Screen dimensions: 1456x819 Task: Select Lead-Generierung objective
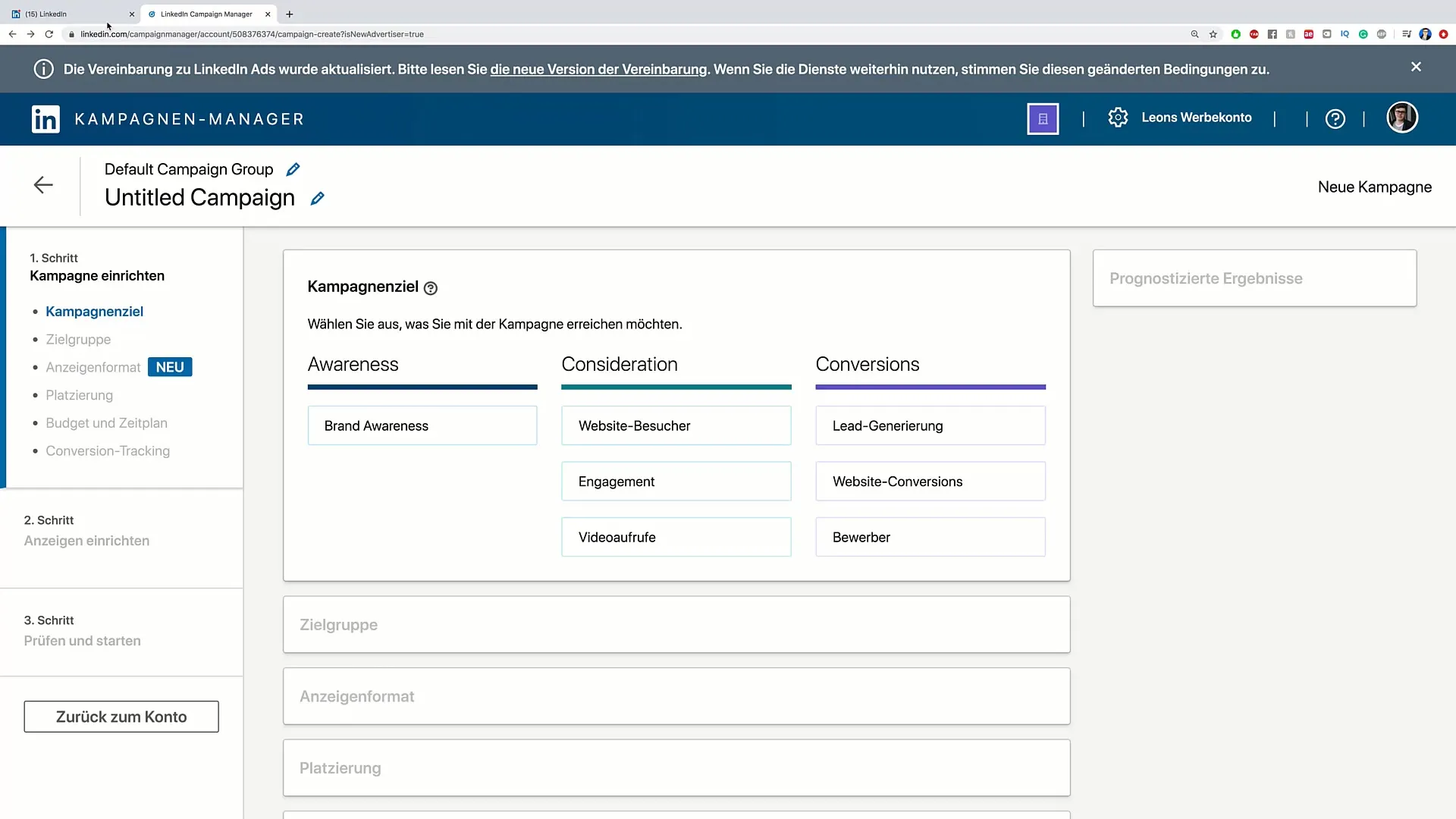[x=930, y=425]
